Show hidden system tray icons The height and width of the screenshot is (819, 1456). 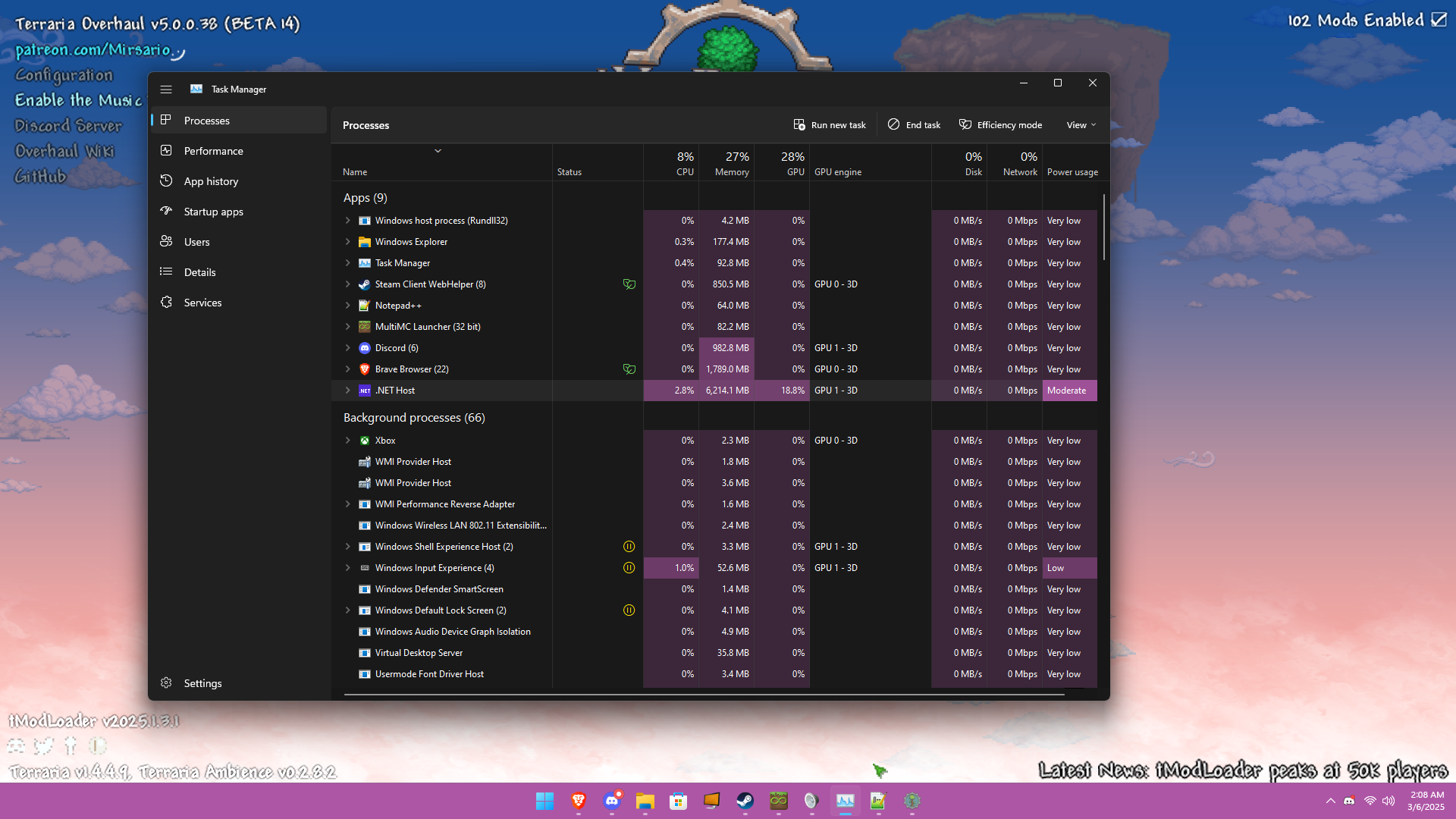tap(1330, 801)
